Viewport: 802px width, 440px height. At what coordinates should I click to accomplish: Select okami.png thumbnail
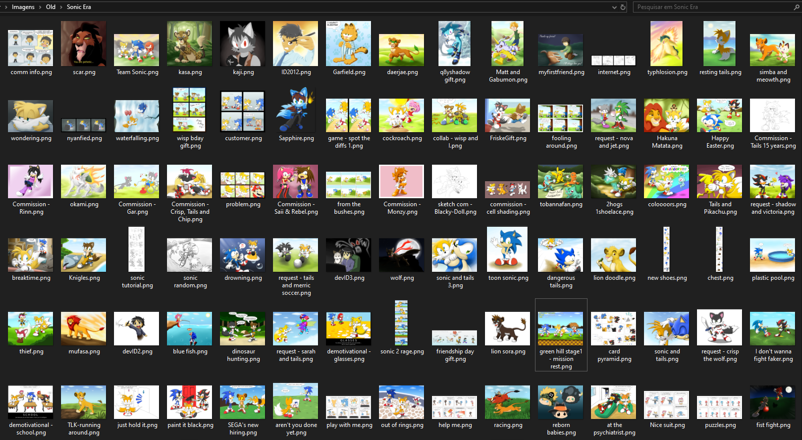[83, 181]
